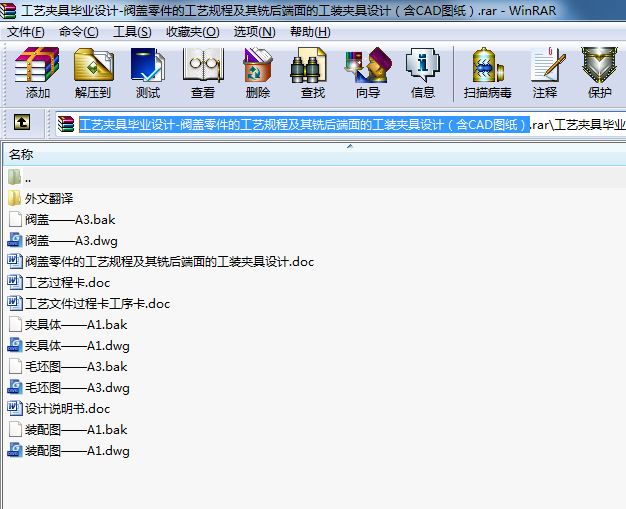Sort by Name (名称) column header
The width and height of the screenshot is (626, 509).
point(21,155)
